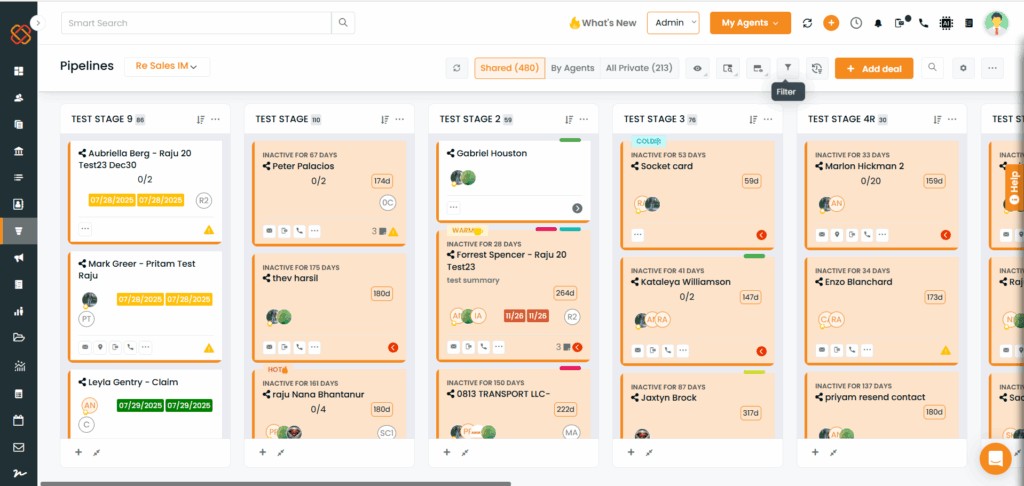Open the dashboard icon in left sidebar

tap(18, 71)
